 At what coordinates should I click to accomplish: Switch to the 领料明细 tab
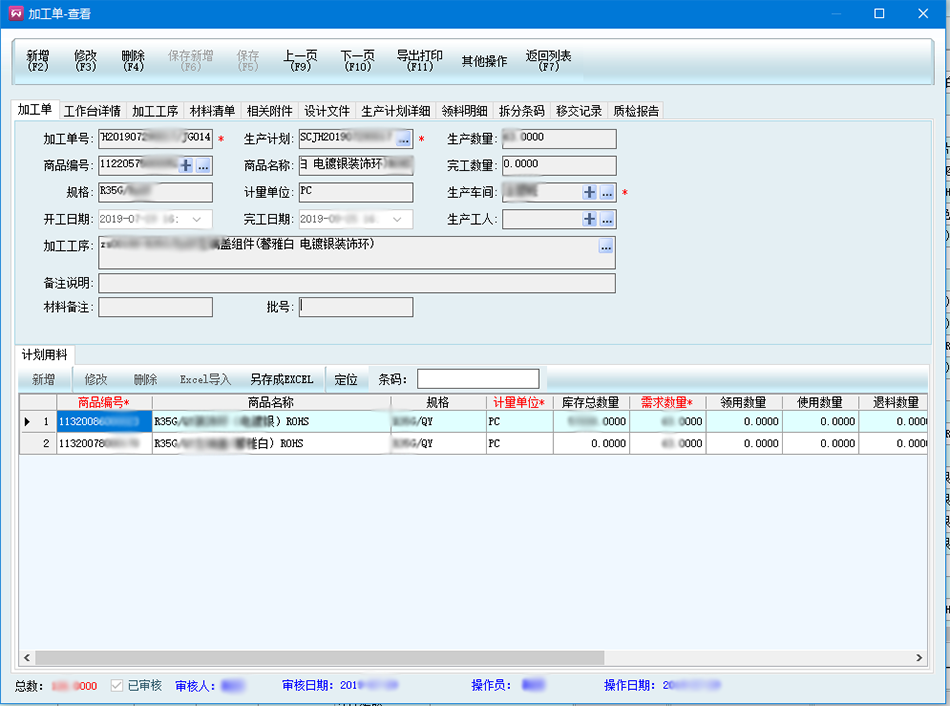click(x=464, y=111)
